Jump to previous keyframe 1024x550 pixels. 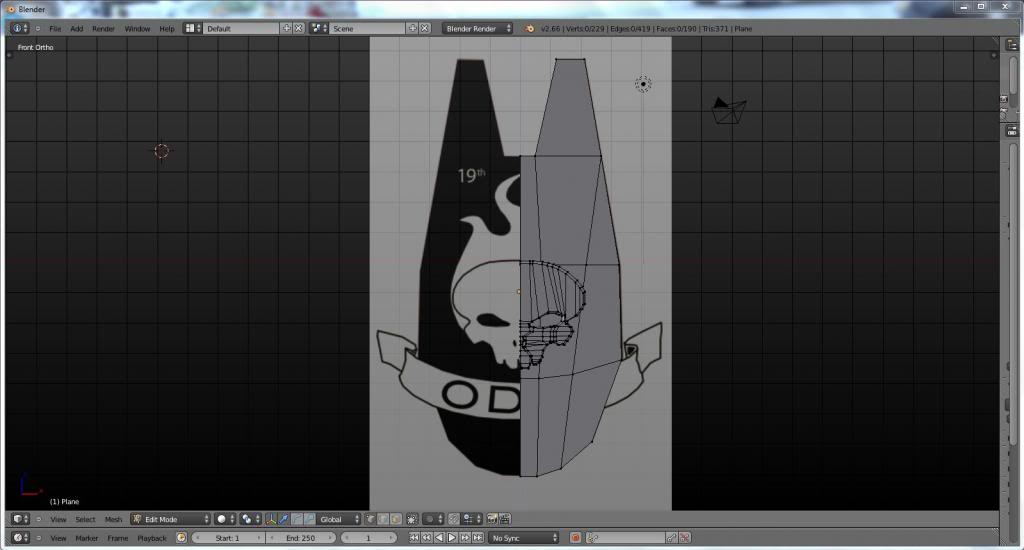[426, 538]
